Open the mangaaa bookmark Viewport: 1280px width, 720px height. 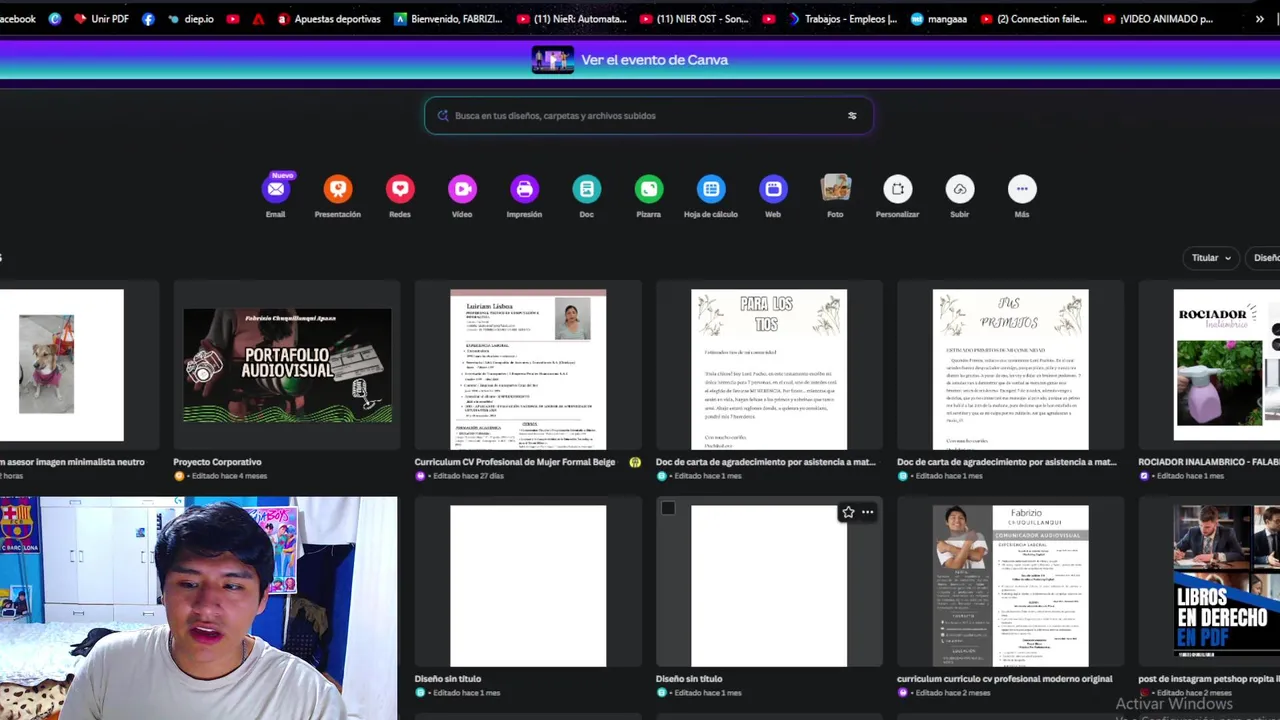click(x=938, y=19)
